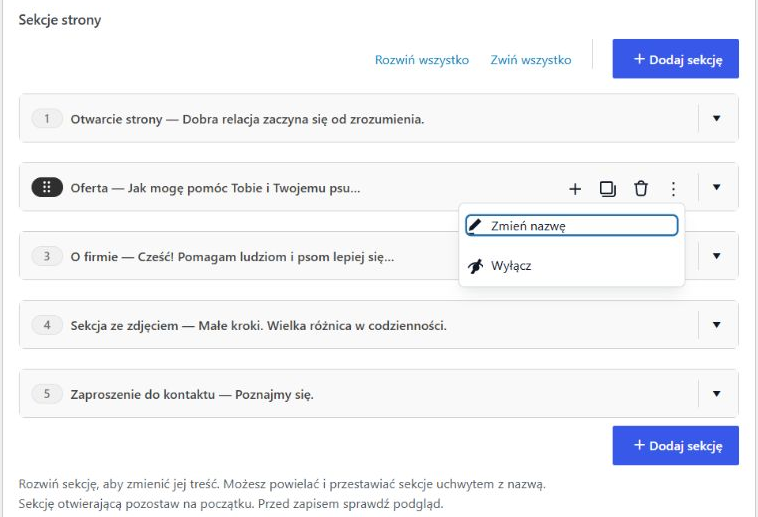758x517 pixels.
Task: Add a section after the Oferta row
Action: tap(575, 189)
